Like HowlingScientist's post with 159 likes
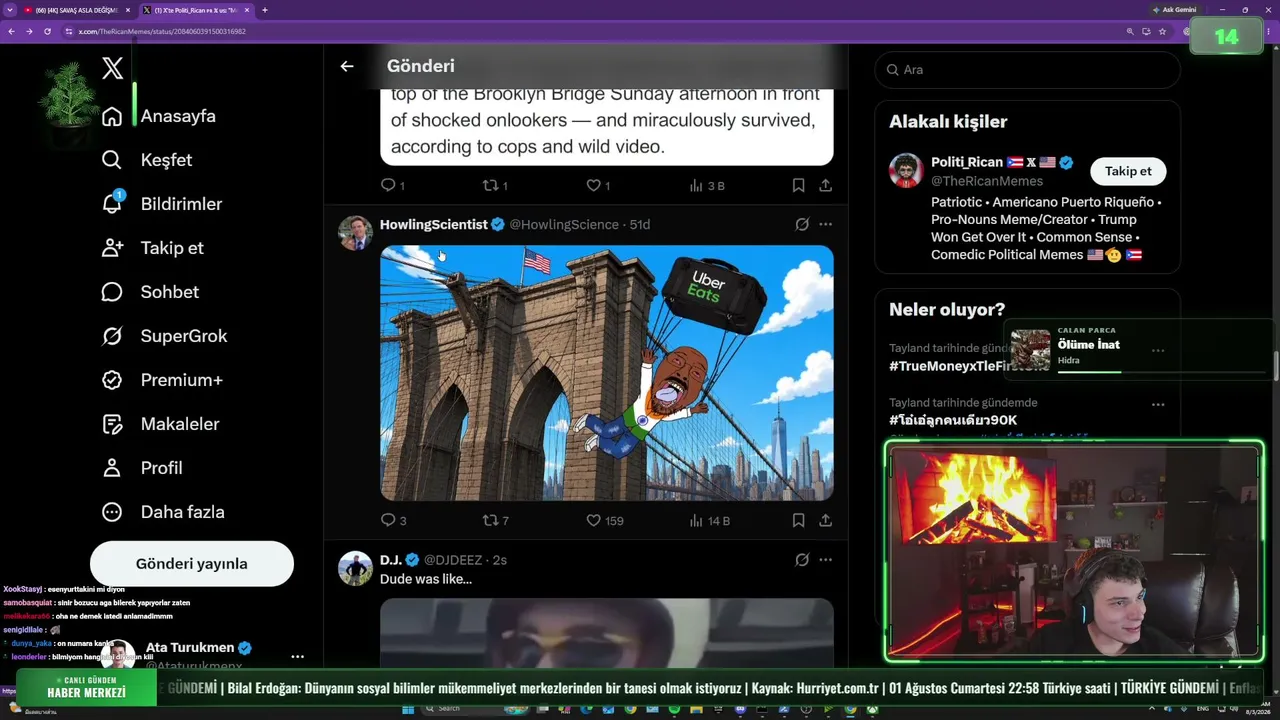 (604, 520)
